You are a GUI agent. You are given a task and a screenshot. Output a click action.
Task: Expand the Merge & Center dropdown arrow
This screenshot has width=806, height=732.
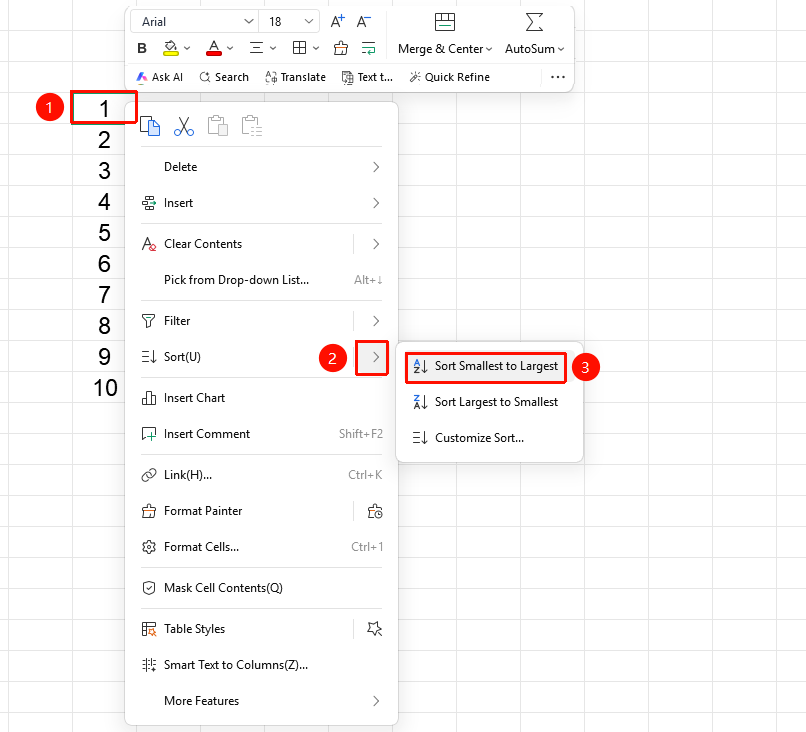[489, 49]
